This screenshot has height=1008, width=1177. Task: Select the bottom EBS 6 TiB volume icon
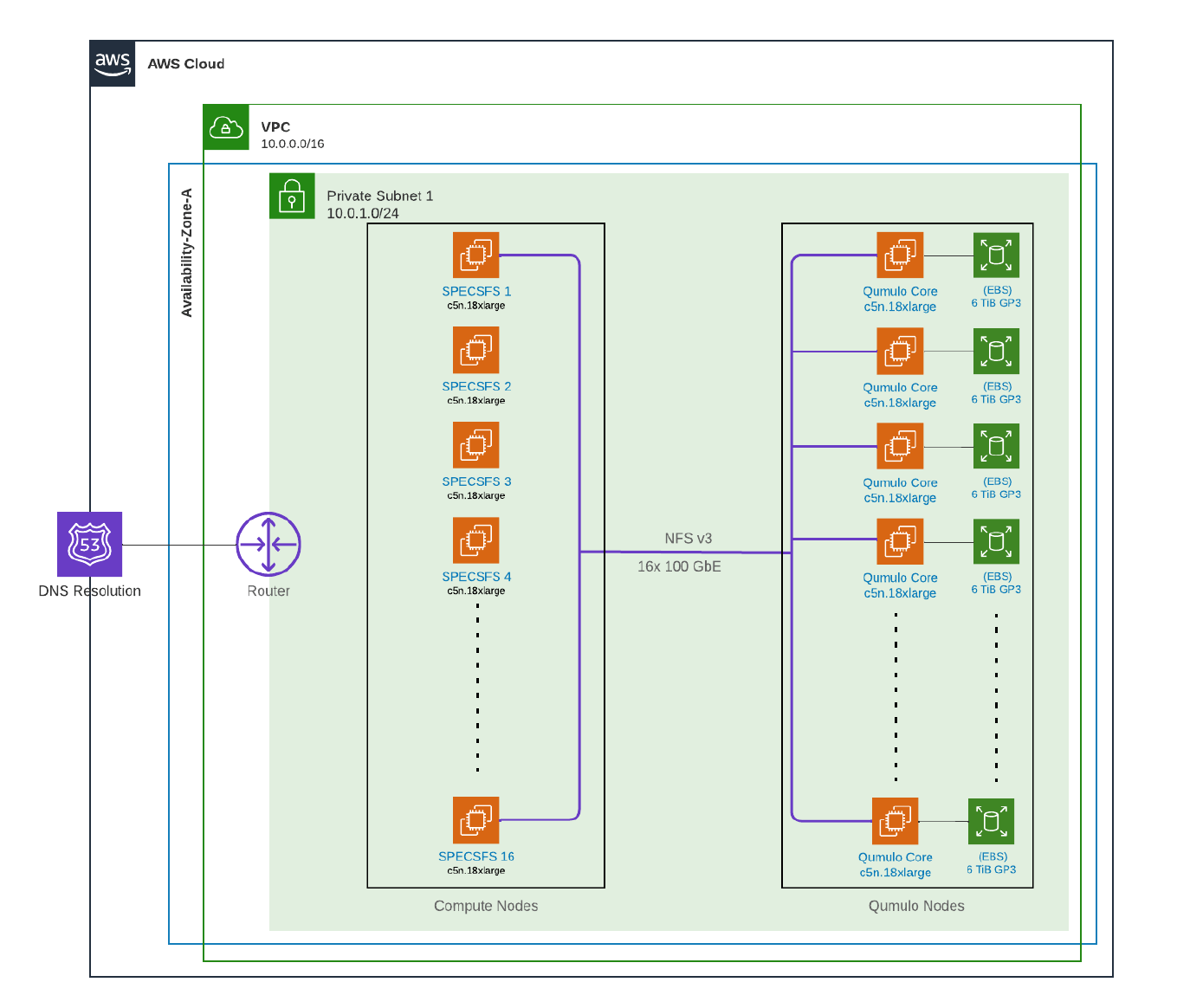(x=991, y=821)
